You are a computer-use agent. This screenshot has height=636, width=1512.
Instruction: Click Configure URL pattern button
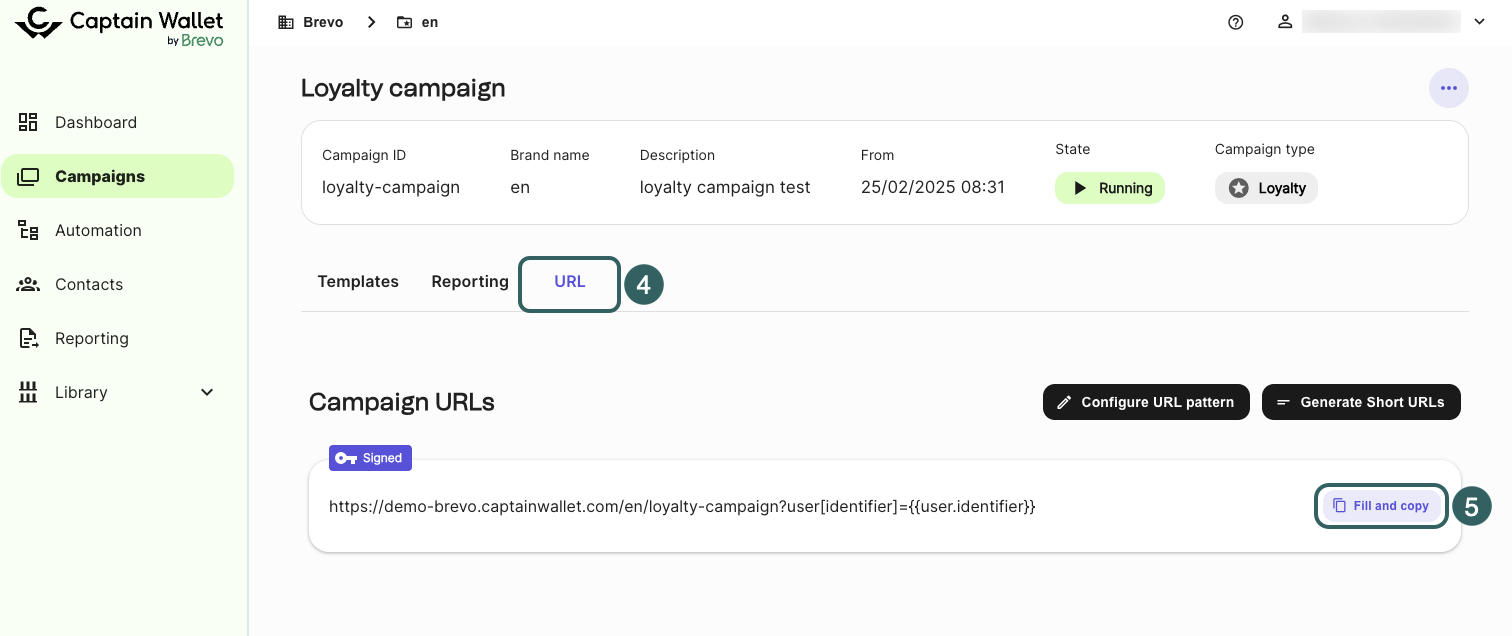(x=1145, y=402)
